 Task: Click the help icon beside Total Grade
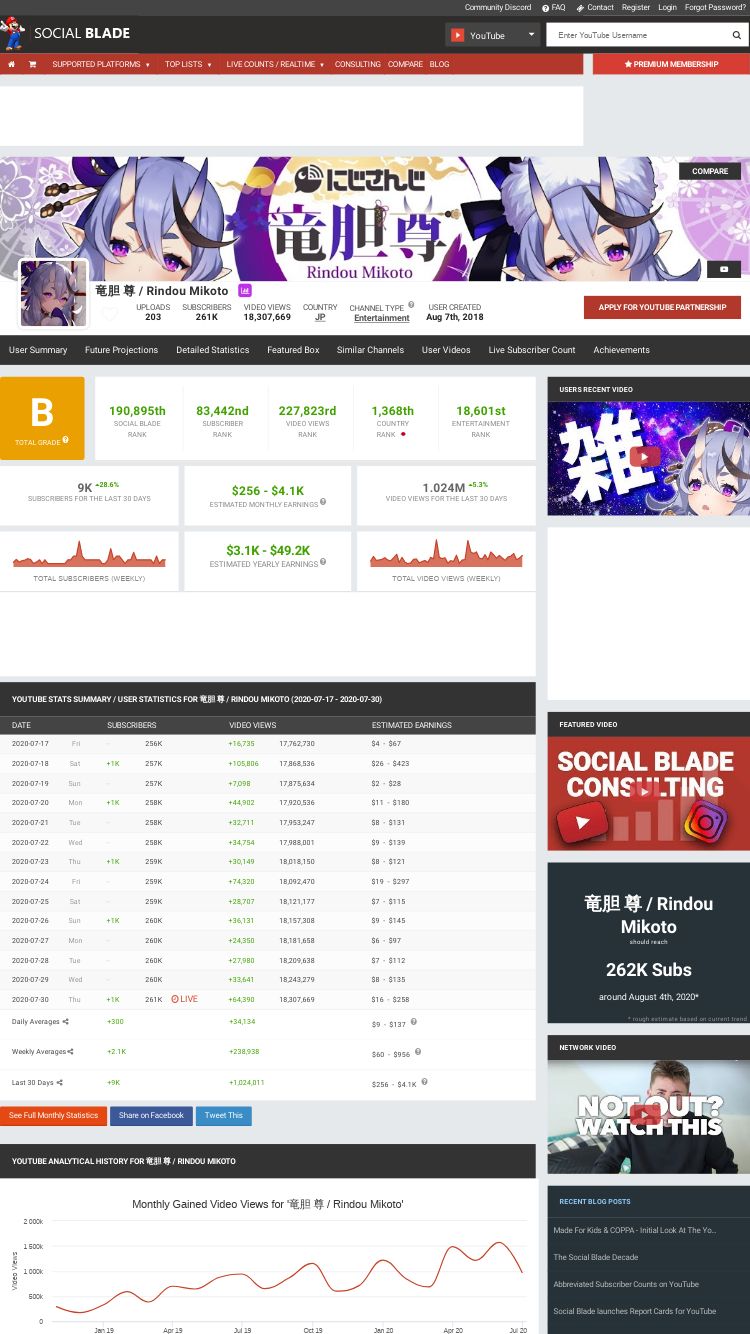pos(66,440)
